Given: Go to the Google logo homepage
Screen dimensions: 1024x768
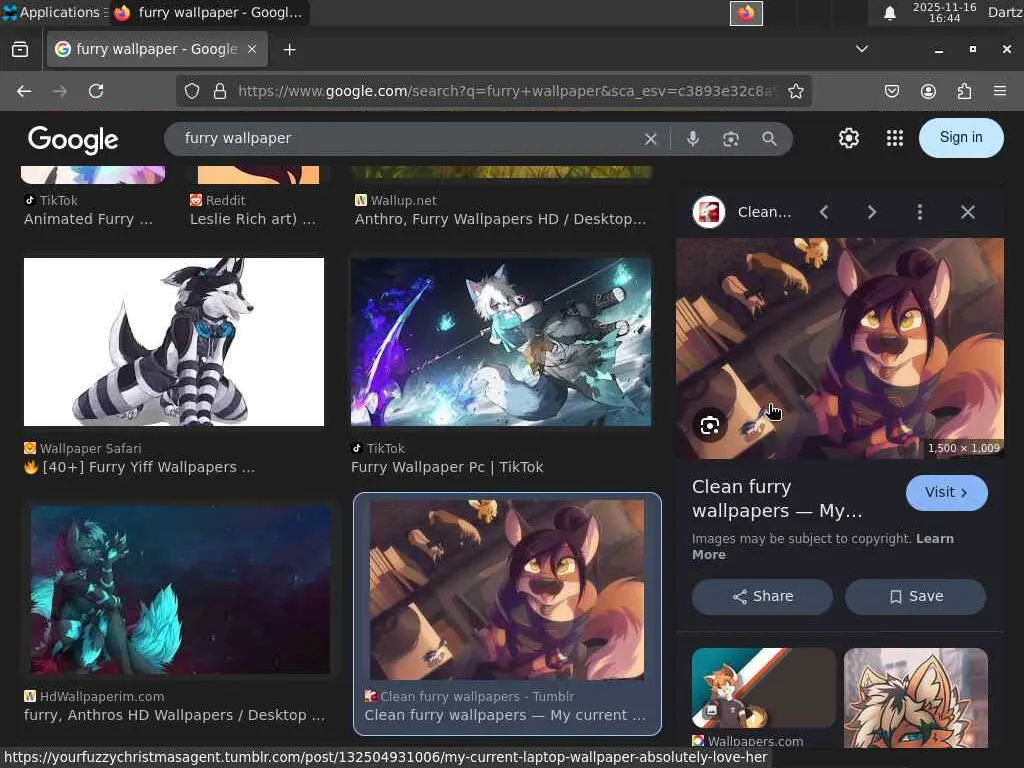Looking at the screenshot, I should (73, 139).
